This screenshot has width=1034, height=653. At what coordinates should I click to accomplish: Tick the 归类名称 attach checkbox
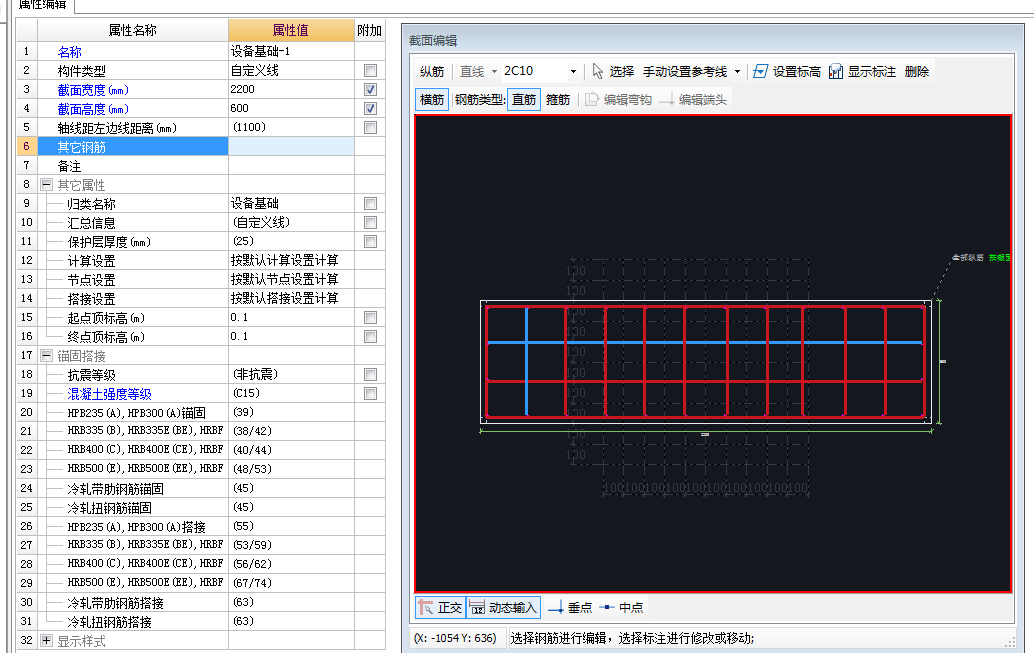click(x=371, y=204)
